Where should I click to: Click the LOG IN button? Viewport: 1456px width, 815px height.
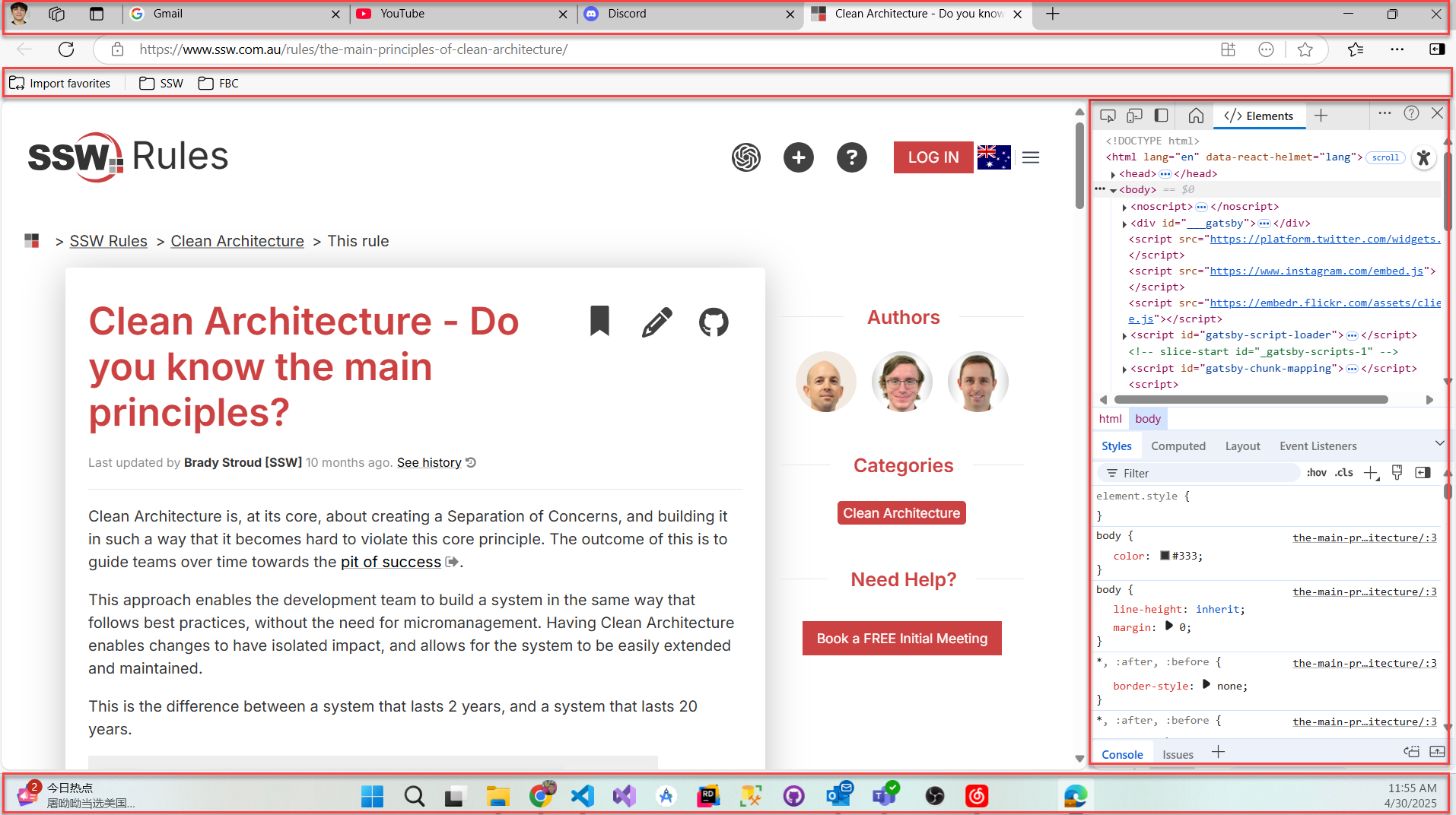point(933,157)
